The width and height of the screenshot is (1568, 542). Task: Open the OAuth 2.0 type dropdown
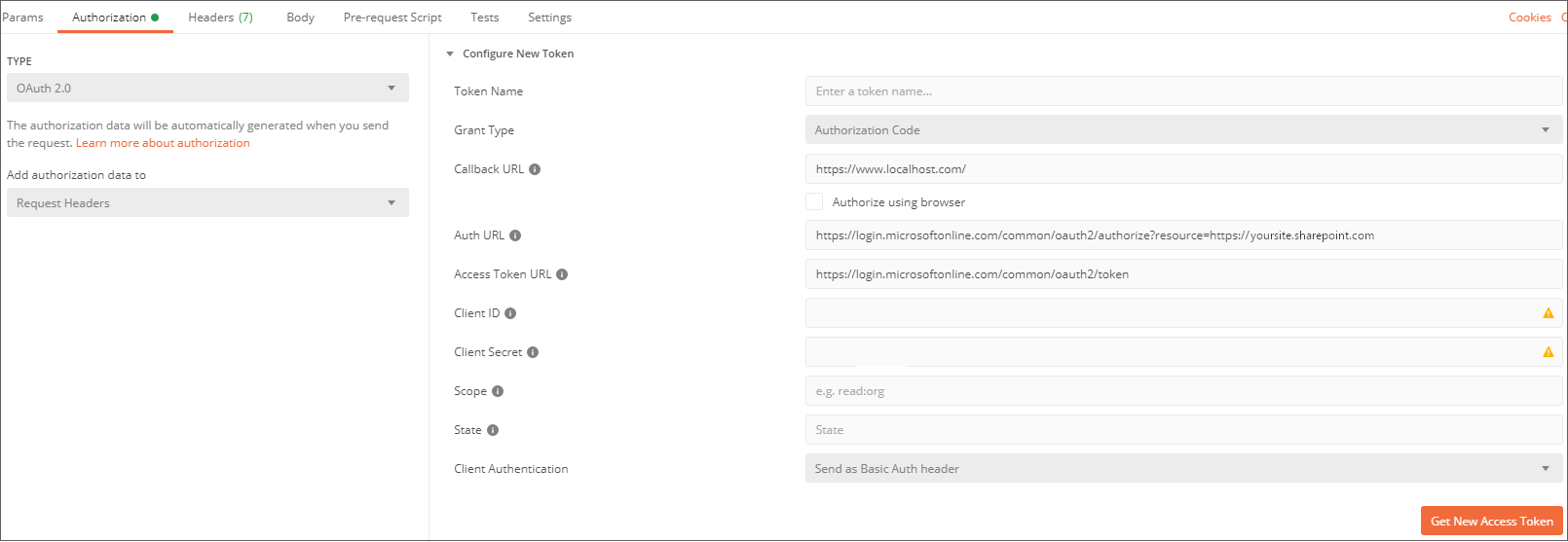pos(207,88)
